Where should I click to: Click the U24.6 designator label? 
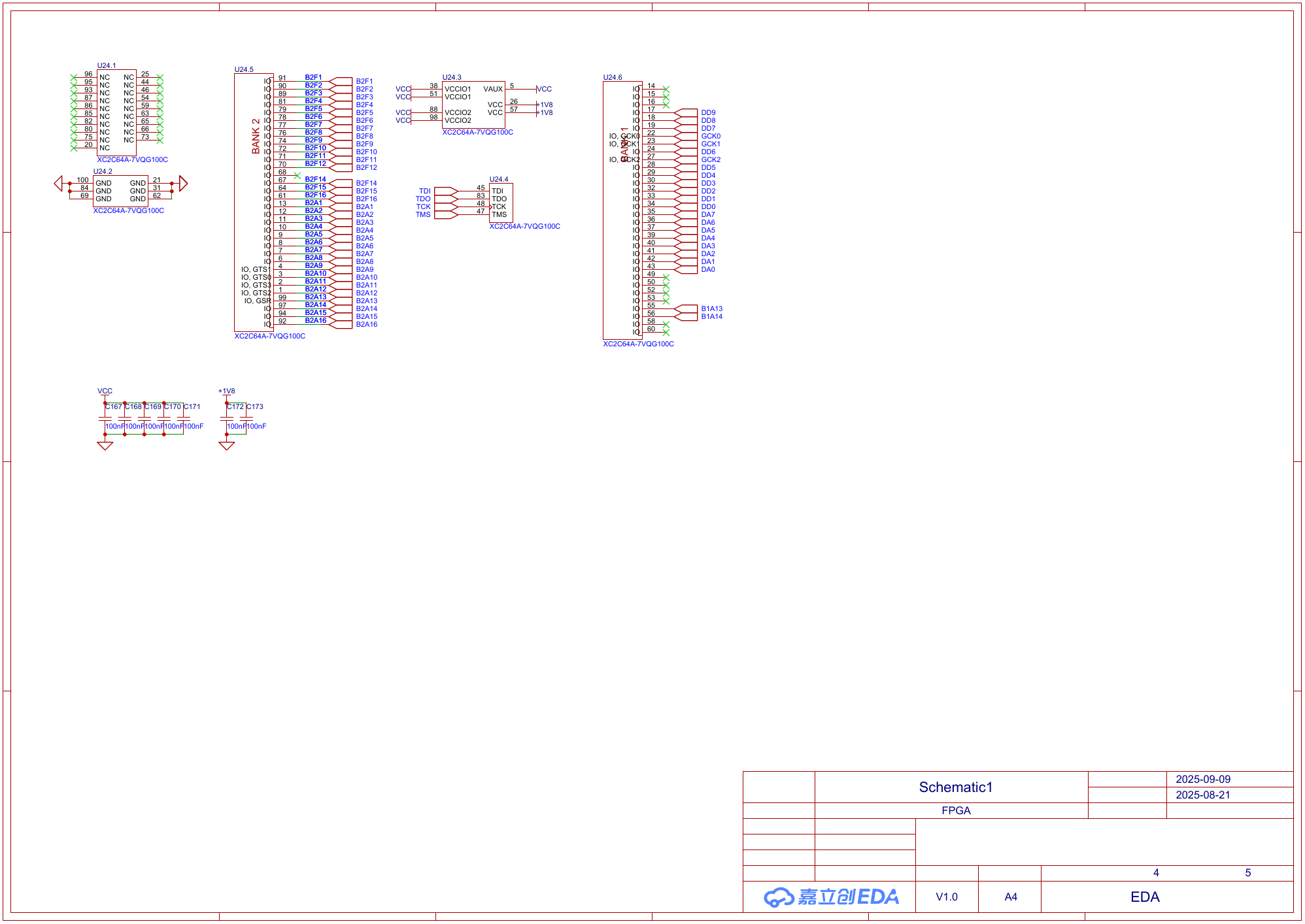click(613, 78)
